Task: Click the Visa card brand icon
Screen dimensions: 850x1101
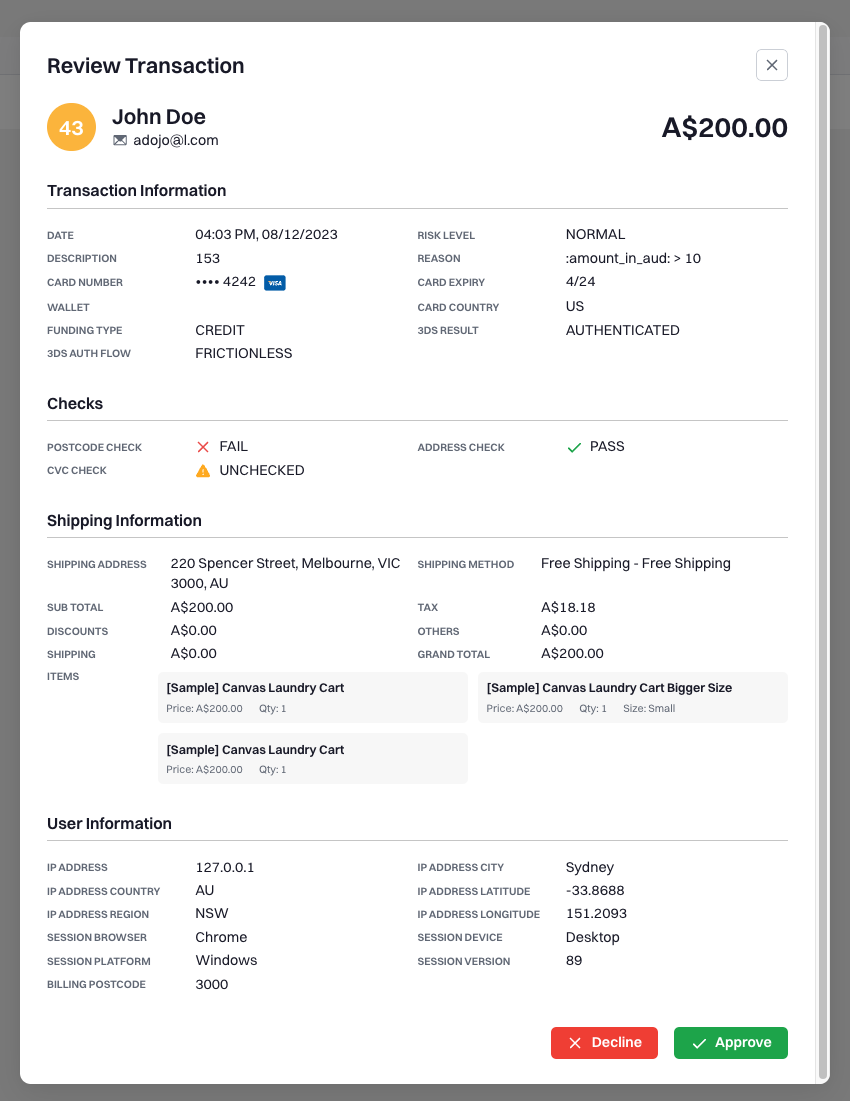Action: point(274,283)
